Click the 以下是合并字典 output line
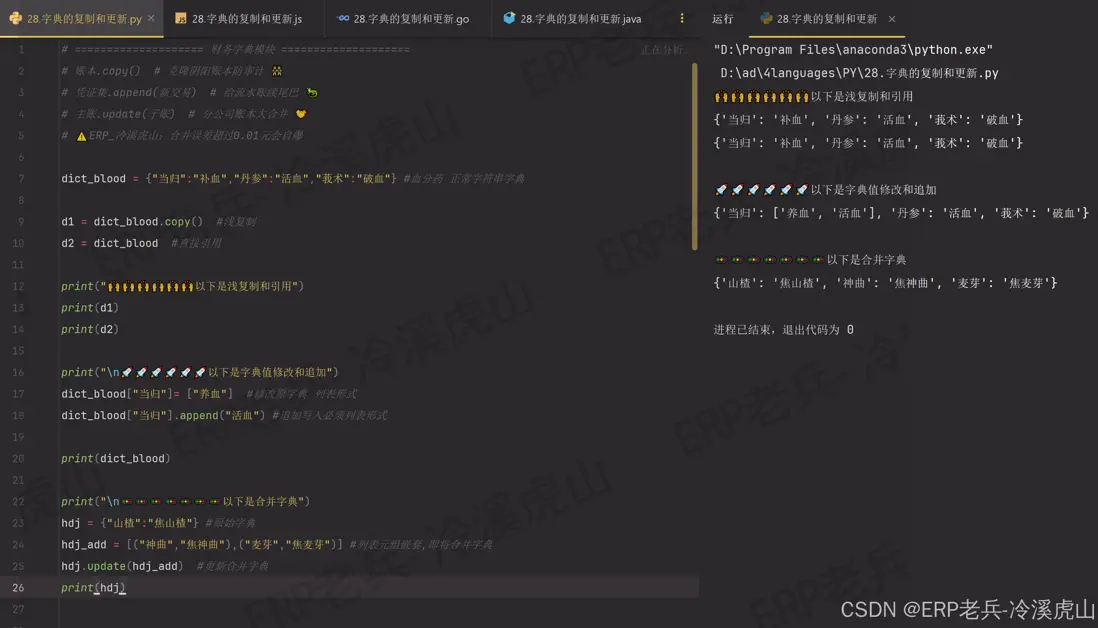The image size is (1098, 628). coord(810,260)
